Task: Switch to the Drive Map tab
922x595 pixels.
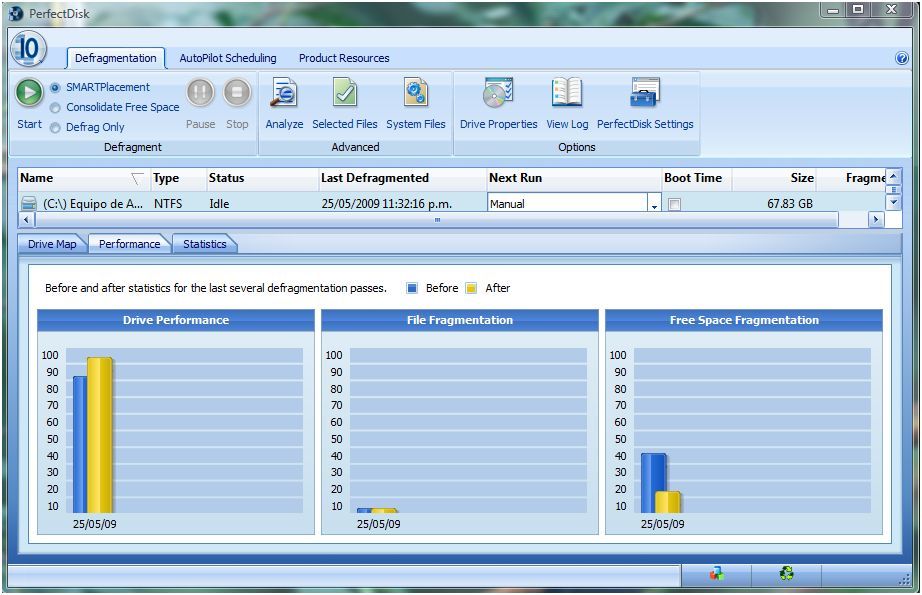Action: click(x=52, y=244)
